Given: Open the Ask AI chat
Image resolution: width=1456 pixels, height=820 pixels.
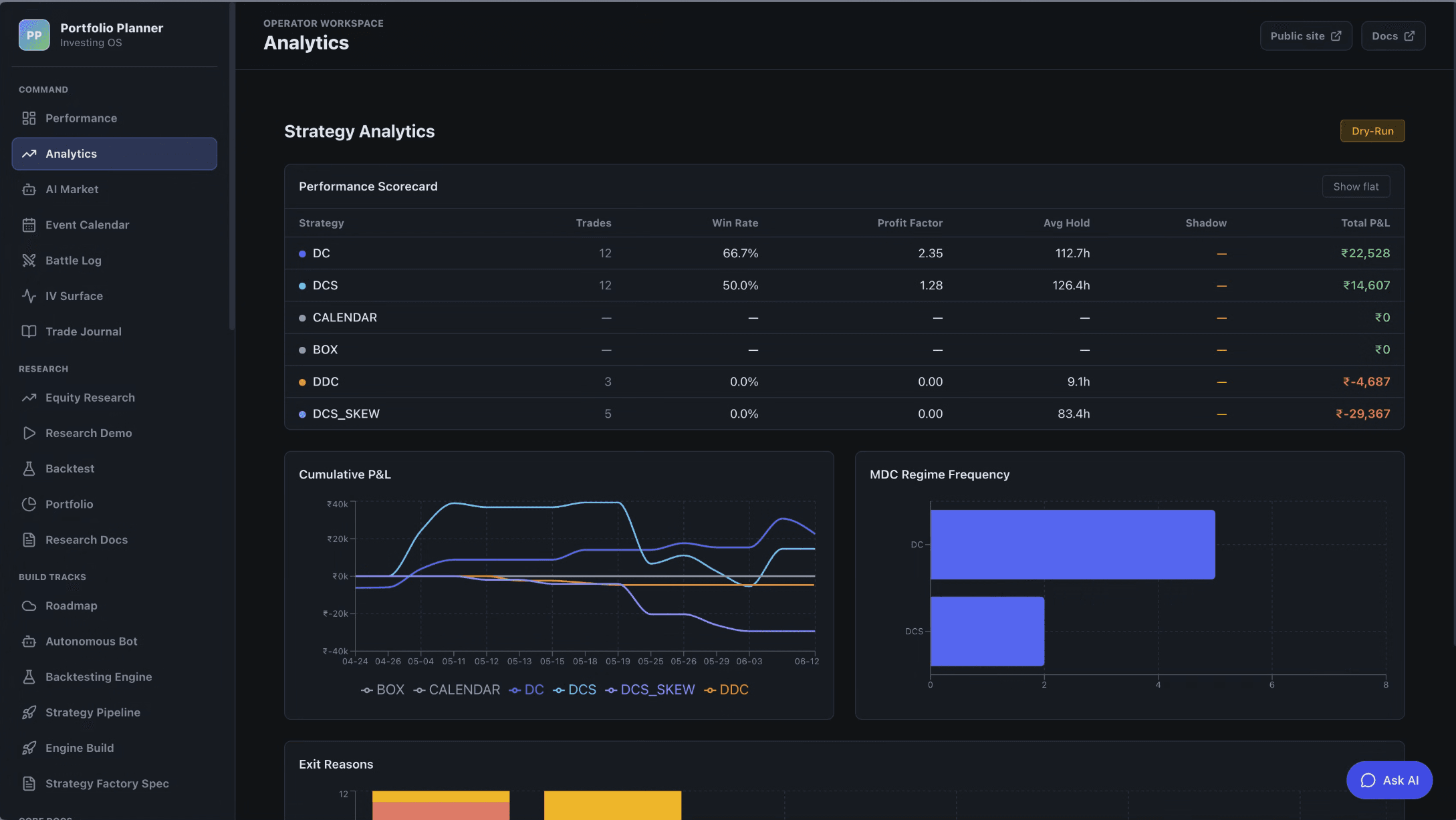Looking at the screenshot, I should (x=1389, y=780).
